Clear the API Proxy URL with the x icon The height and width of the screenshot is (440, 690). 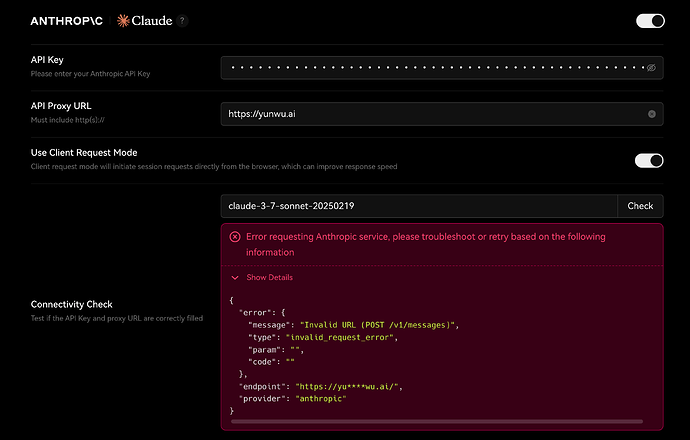click(x=652, y=114)
